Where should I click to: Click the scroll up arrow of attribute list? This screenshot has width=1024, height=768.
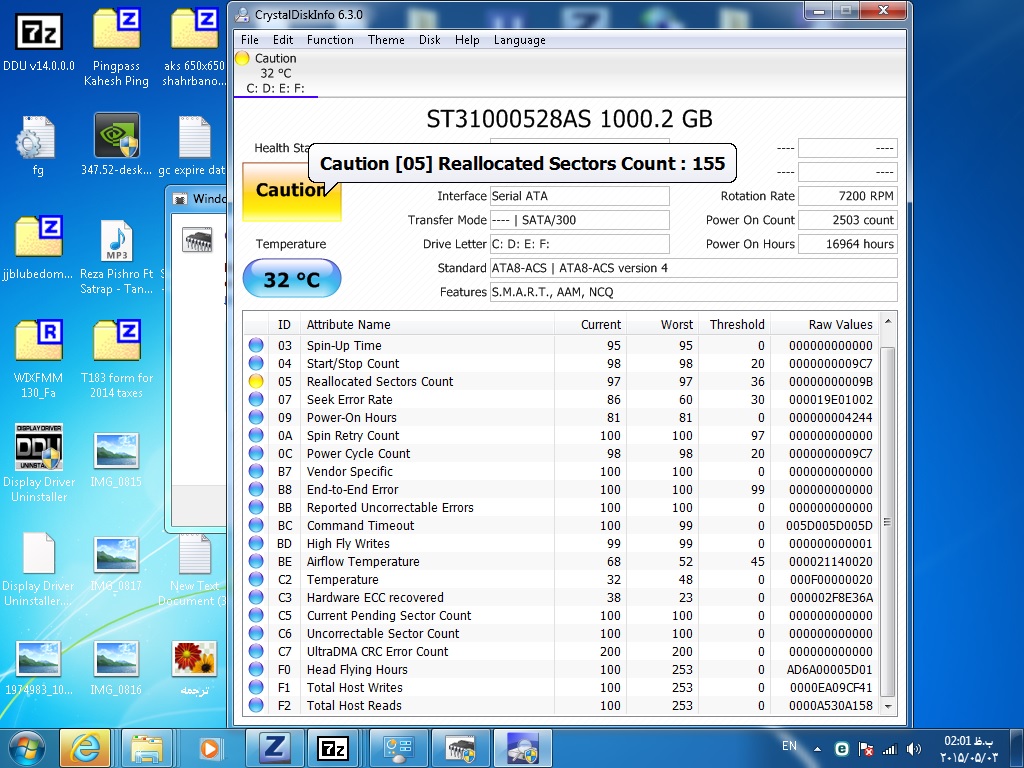click(x=888, y=321)
